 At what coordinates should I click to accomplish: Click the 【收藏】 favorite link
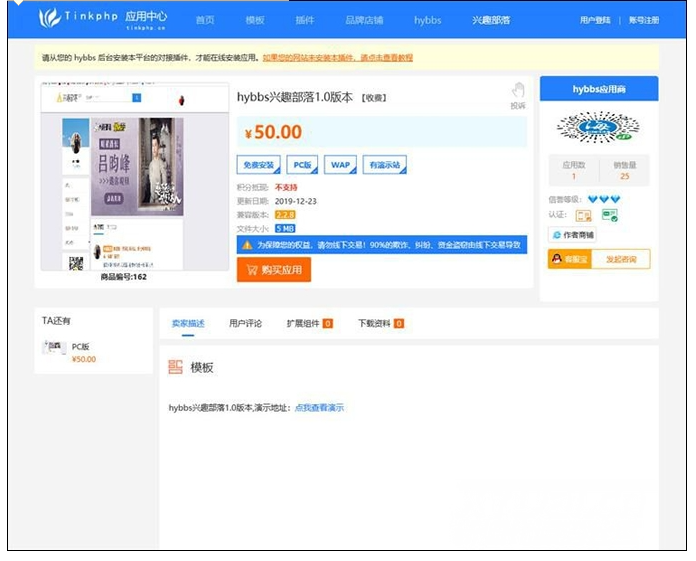click(x=374, y=98)
